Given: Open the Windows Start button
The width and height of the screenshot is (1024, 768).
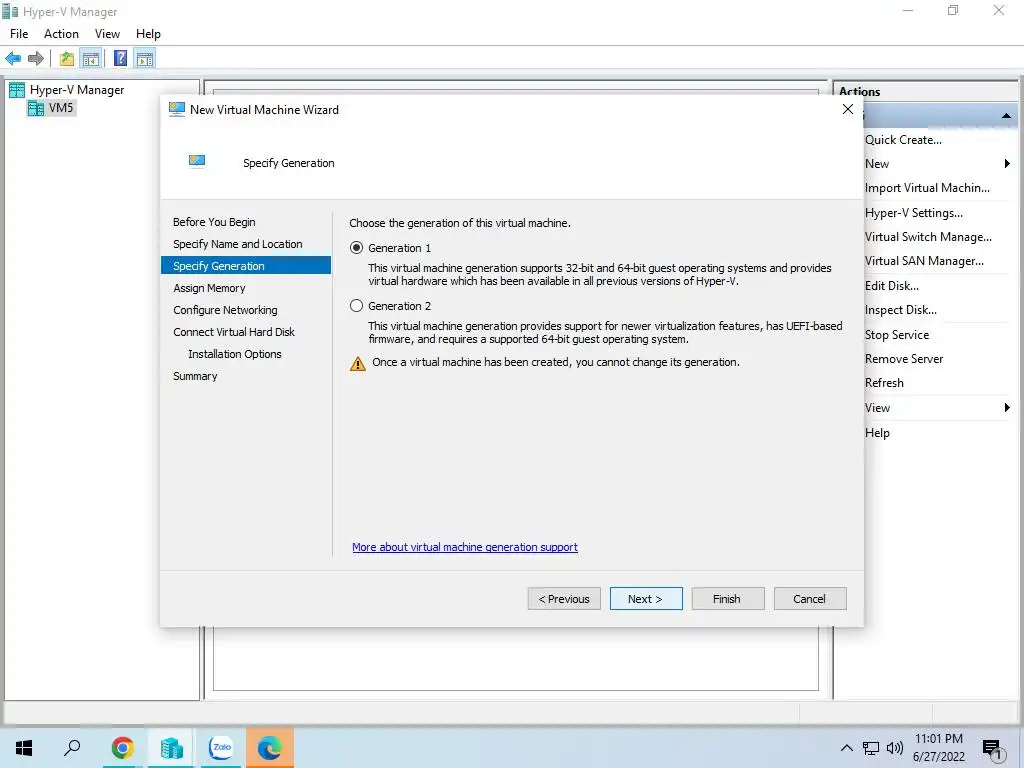Looking at the screenshot, I should click(x=24, y=748).
